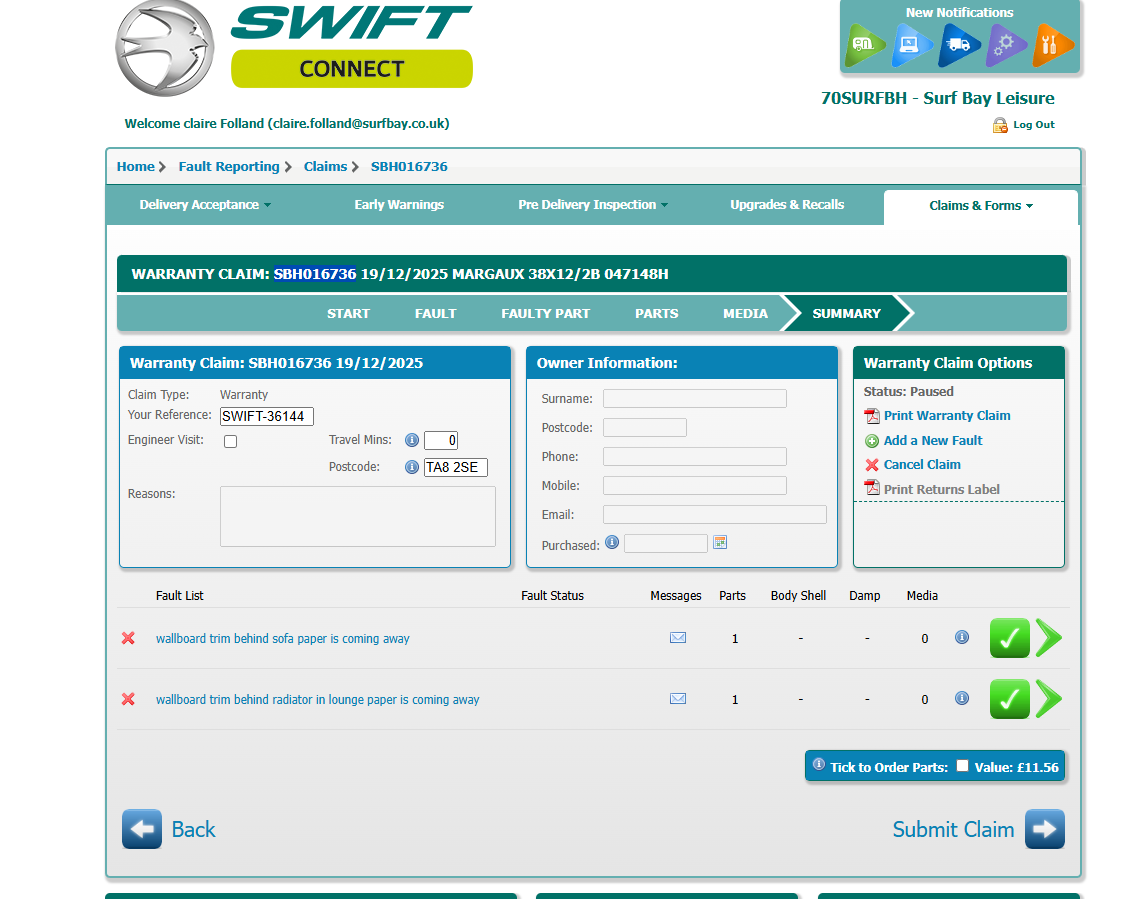Click the Fault Reporting breadcrumb link
The image size is (1121, 899).
tap(229, 167)
